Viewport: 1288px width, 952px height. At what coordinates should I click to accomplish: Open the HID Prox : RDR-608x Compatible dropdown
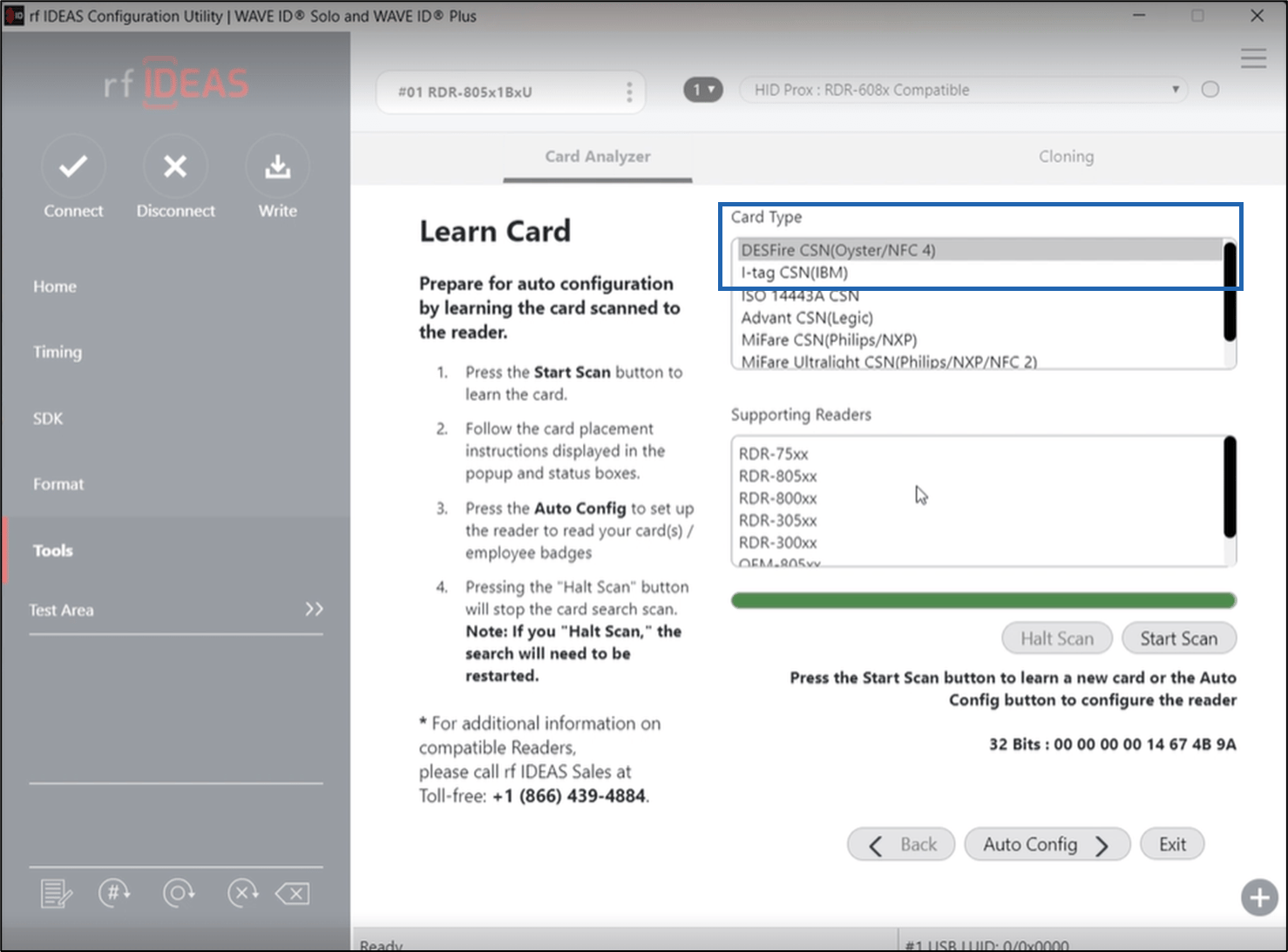tap(964, 90)
